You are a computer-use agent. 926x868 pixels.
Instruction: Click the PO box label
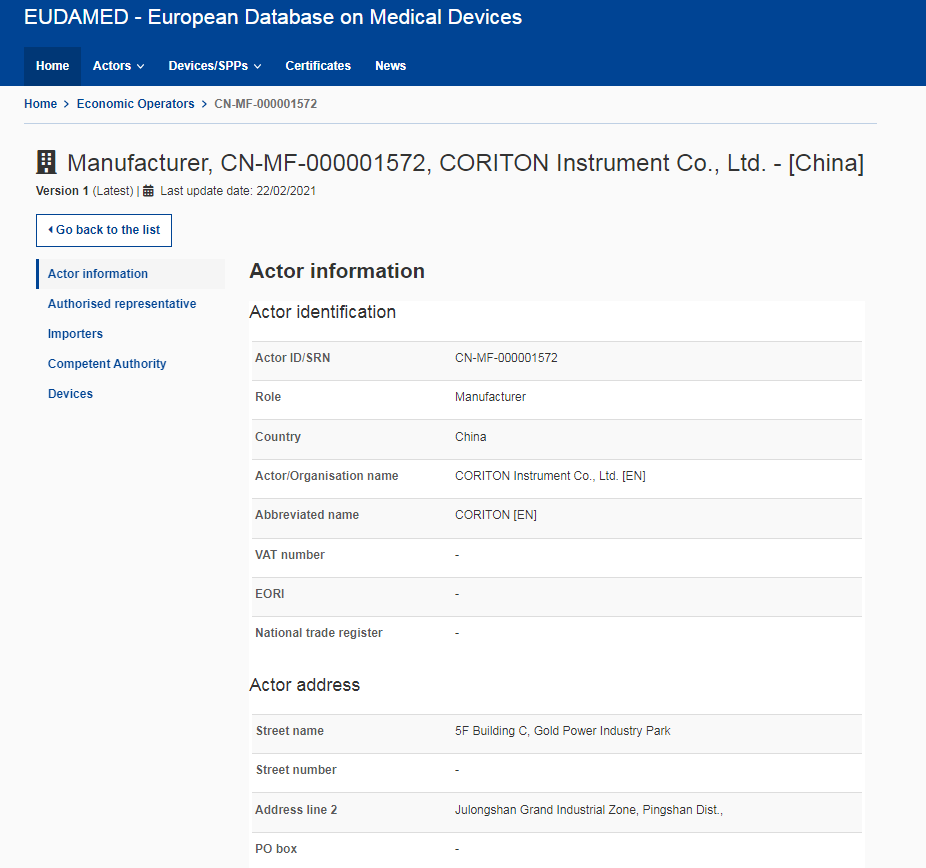pyautogui.click(x=276, y=849)
